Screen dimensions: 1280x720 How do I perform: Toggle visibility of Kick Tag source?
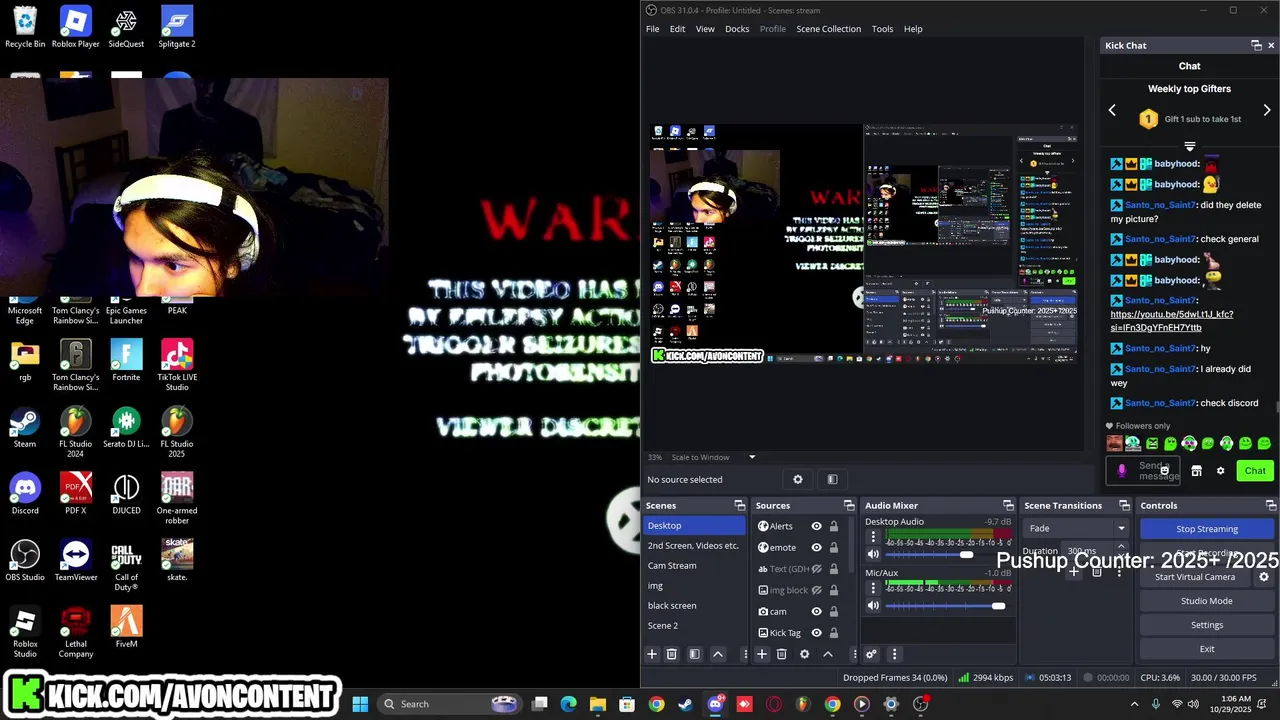816,632
